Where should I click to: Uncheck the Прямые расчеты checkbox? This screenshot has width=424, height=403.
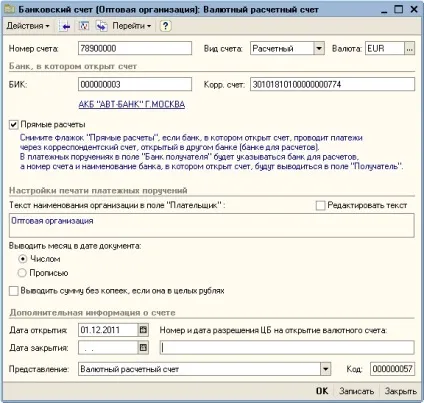pyautogui.click(x=13, y=125)
